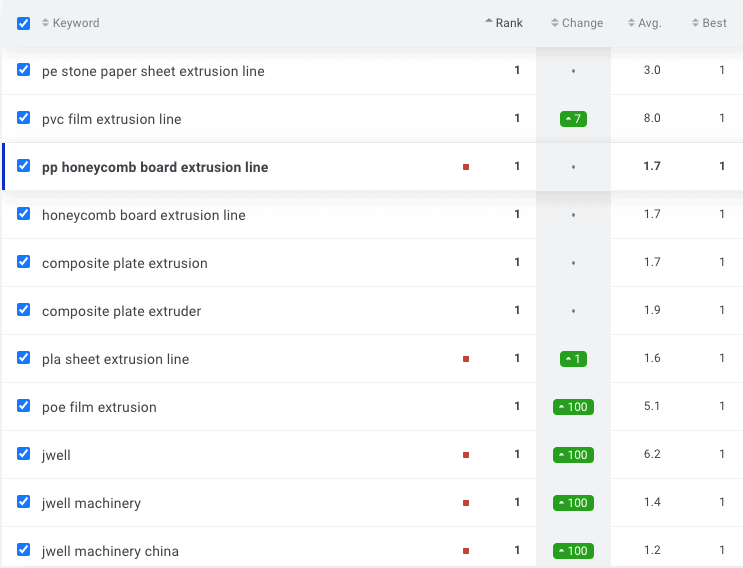743x568 pixels.
Task: Sort table by Keyword column
Action: coord(75,23)
